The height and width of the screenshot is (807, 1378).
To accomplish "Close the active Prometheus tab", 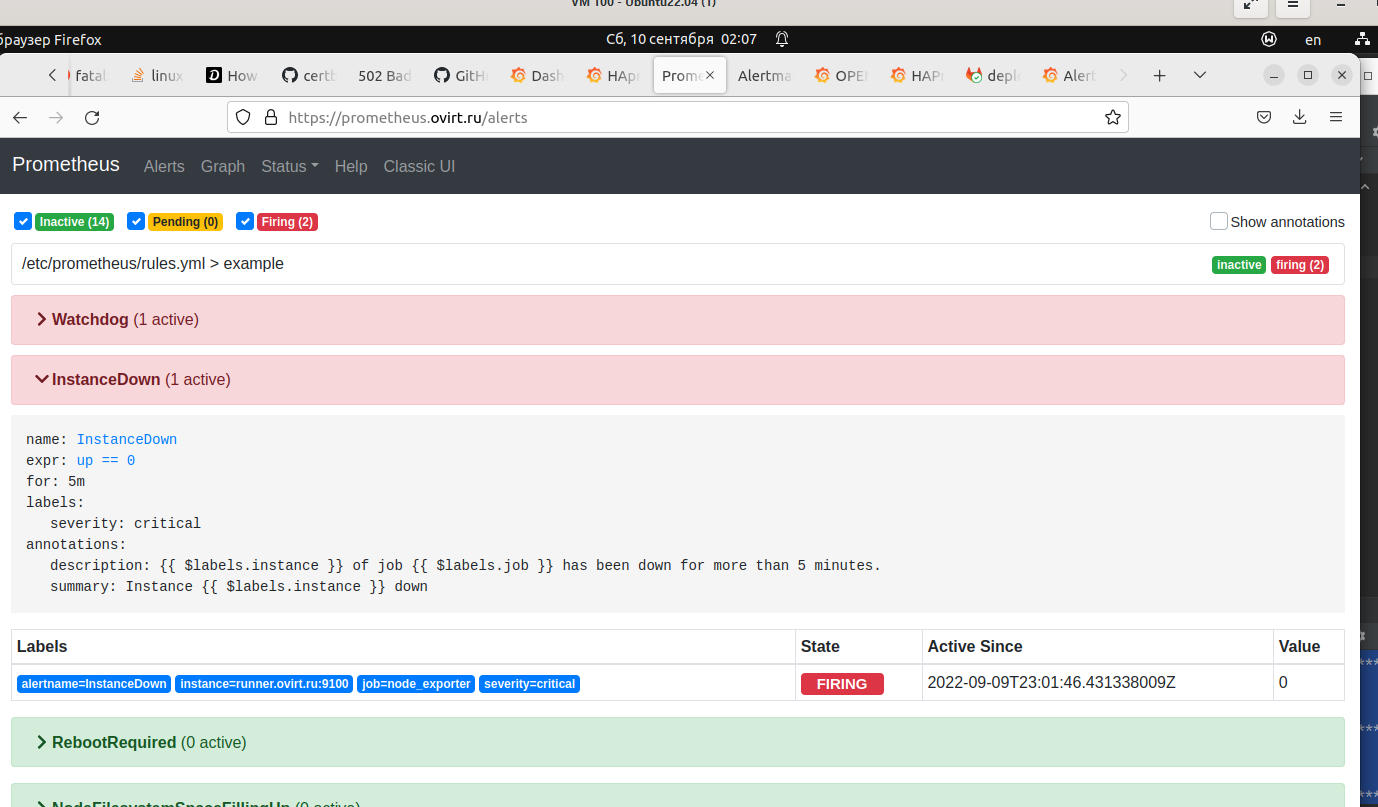I will (710, 75).
